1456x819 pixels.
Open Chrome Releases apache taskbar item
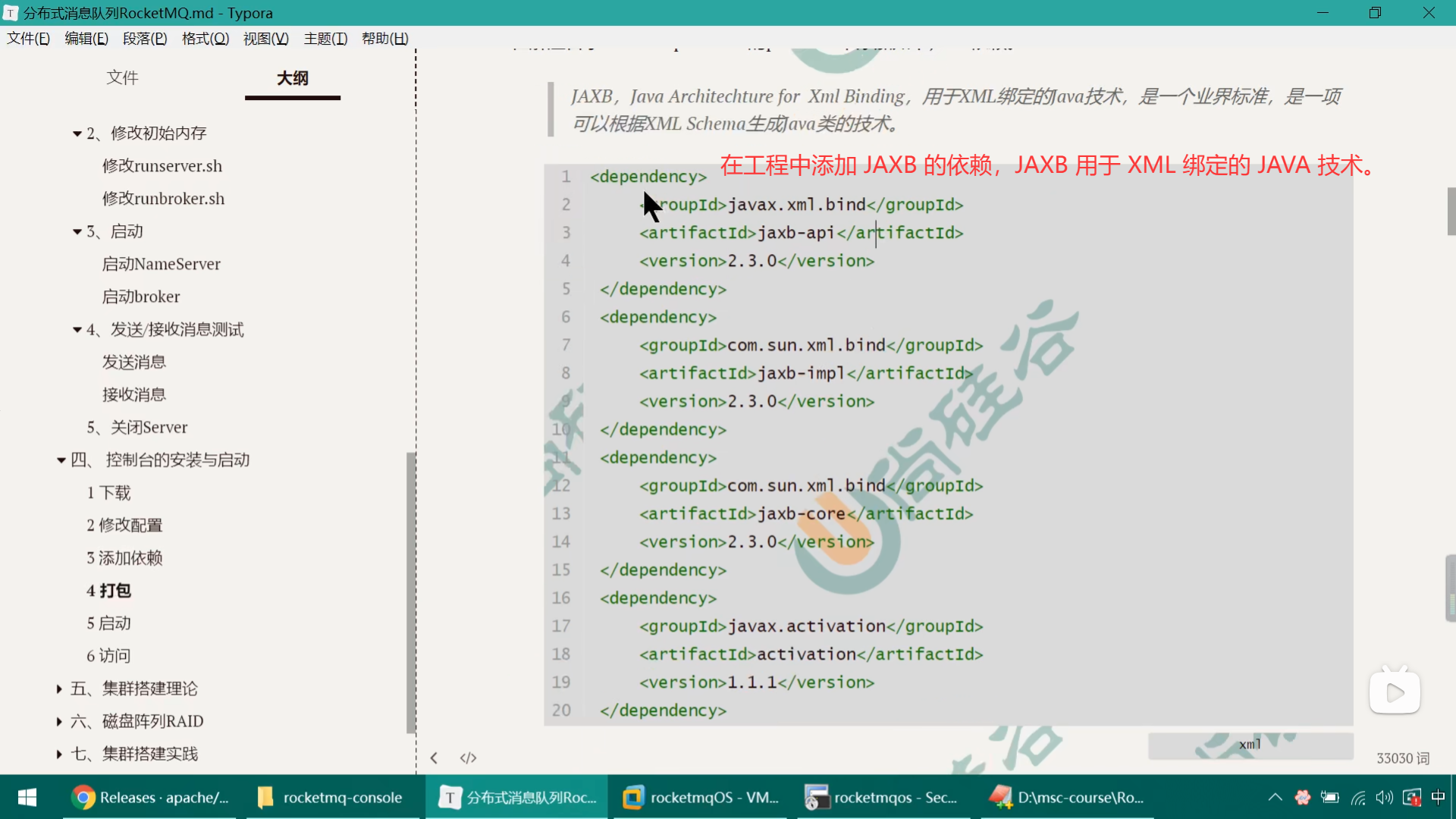[150, 797]
